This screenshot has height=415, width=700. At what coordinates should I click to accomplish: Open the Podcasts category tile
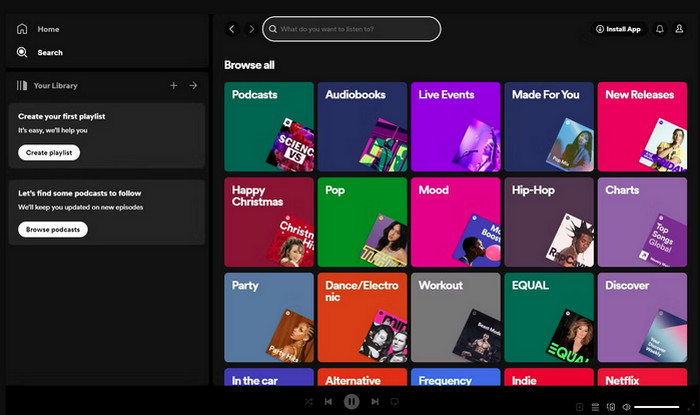click(268, 125)
